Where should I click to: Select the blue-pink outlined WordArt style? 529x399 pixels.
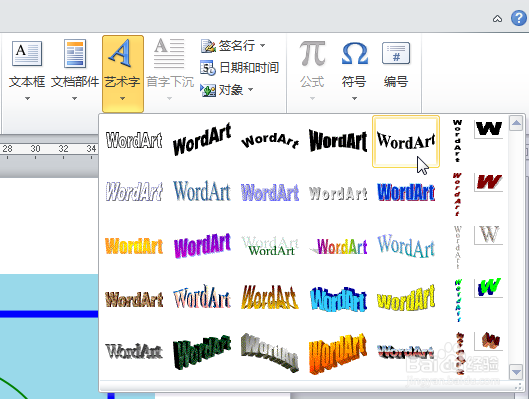click(x=202, y=297)
